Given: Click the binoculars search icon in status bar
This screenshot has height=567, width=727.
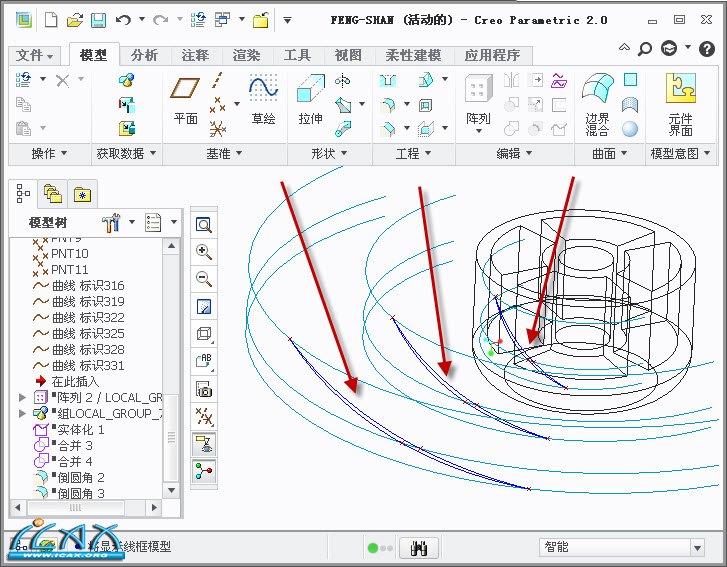Looking at the screenshot, I should [x=418, y=547].
